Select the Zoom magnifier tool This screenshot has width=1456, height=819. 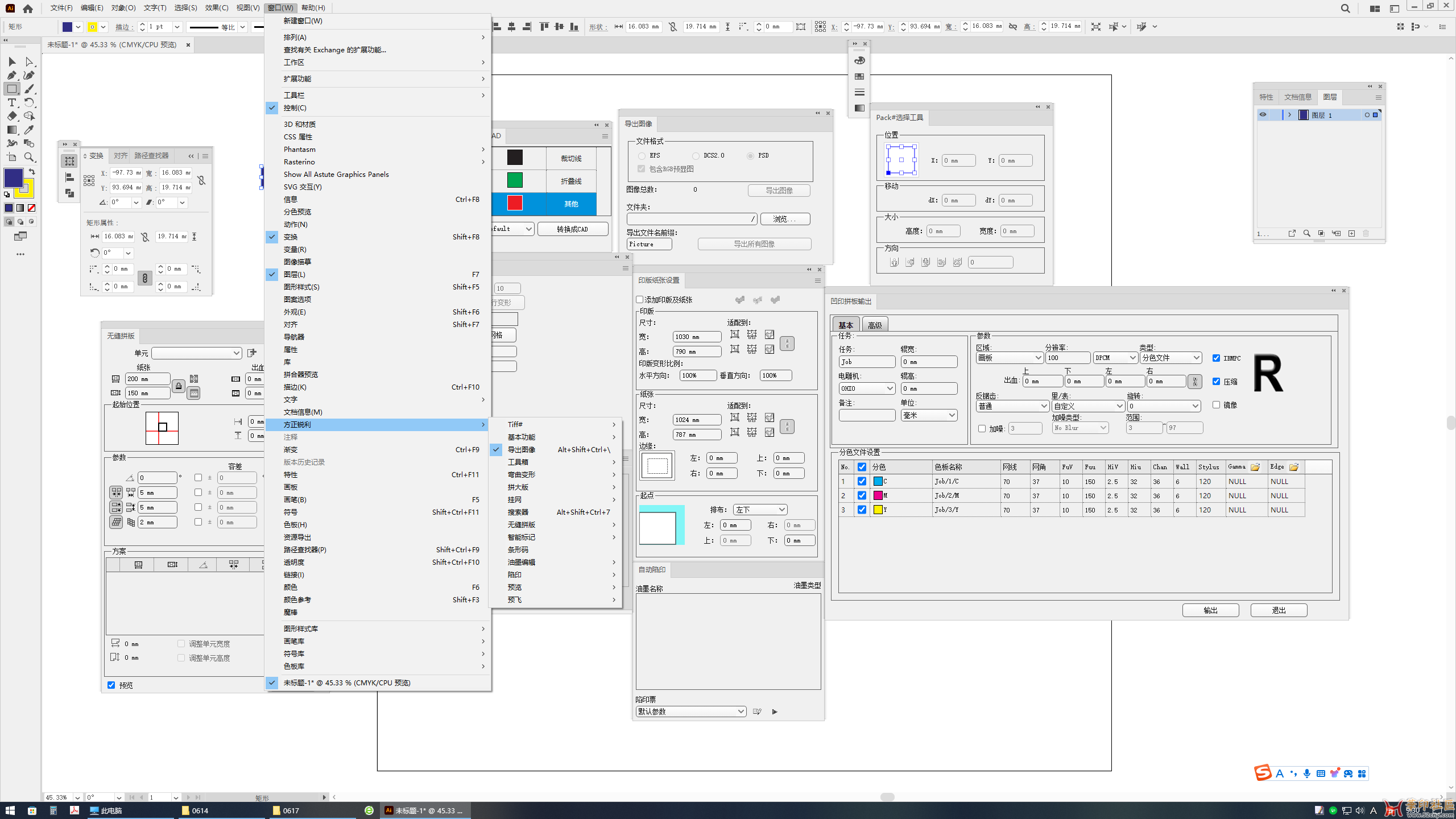pyautogui.click(x=29, y=157)
